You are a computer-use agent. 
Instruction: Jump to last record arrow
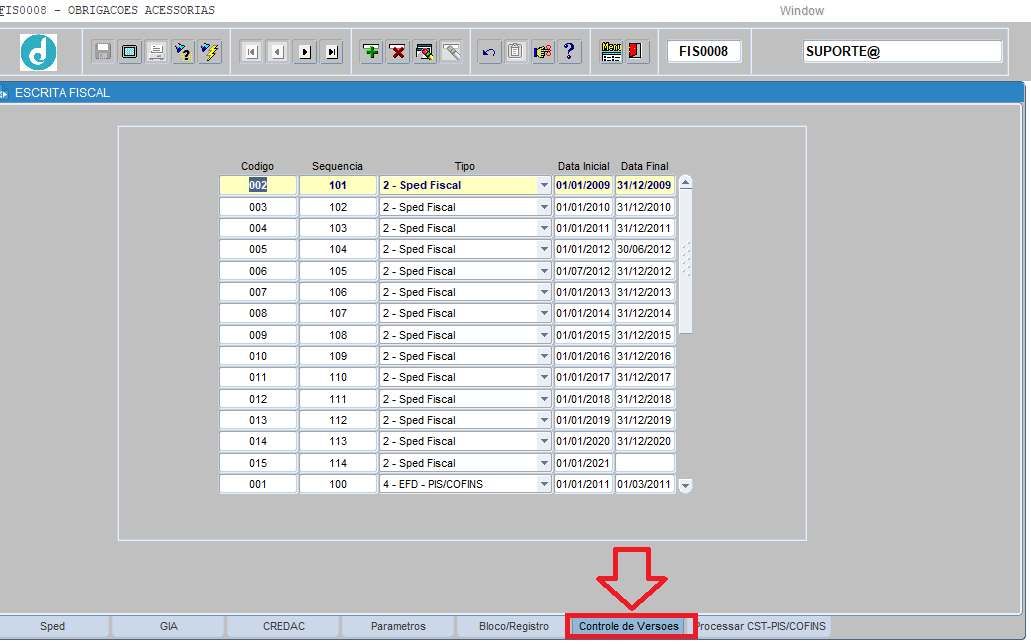[332, 51]
